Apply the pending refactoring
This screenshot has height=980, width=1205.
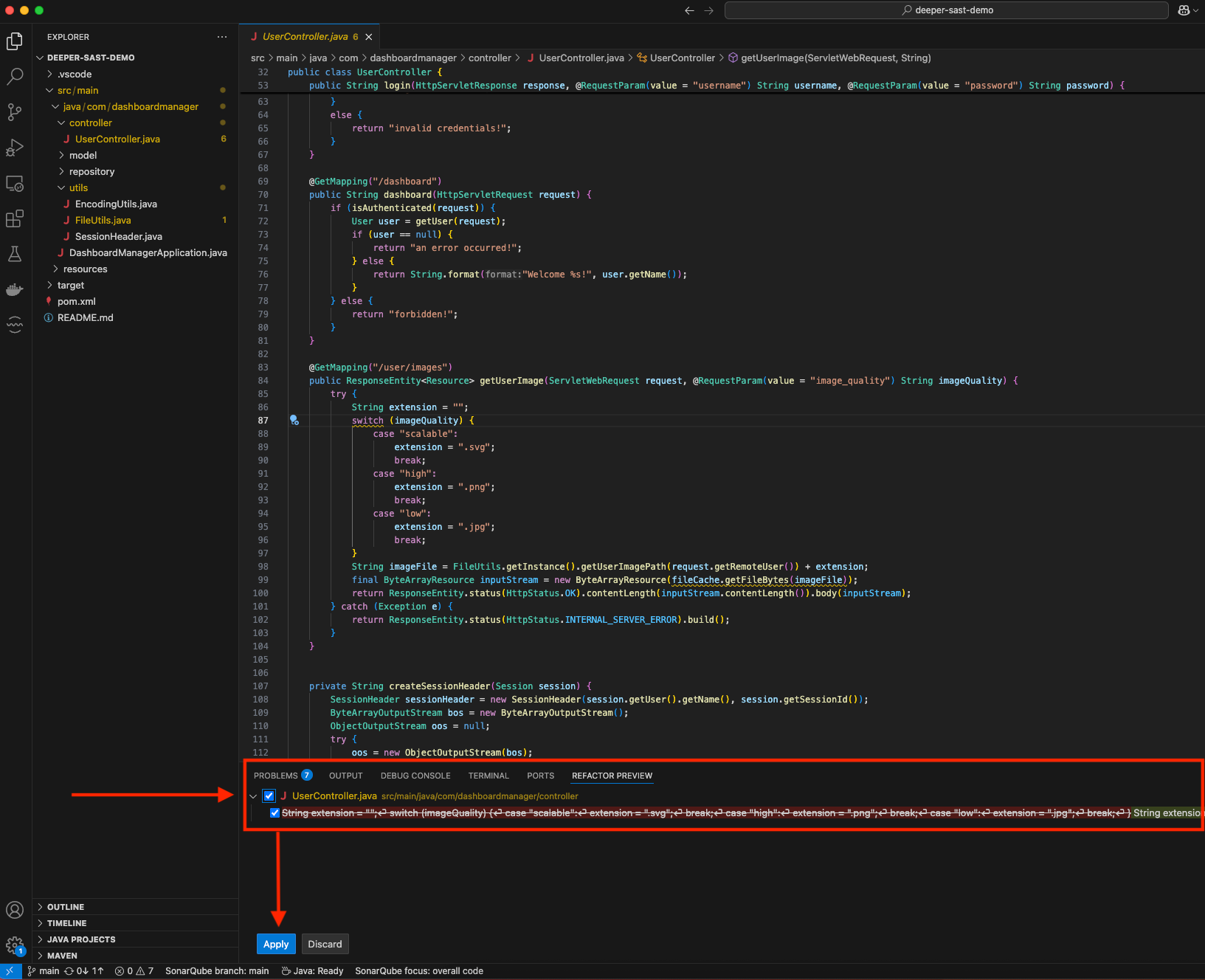point(276,944)
